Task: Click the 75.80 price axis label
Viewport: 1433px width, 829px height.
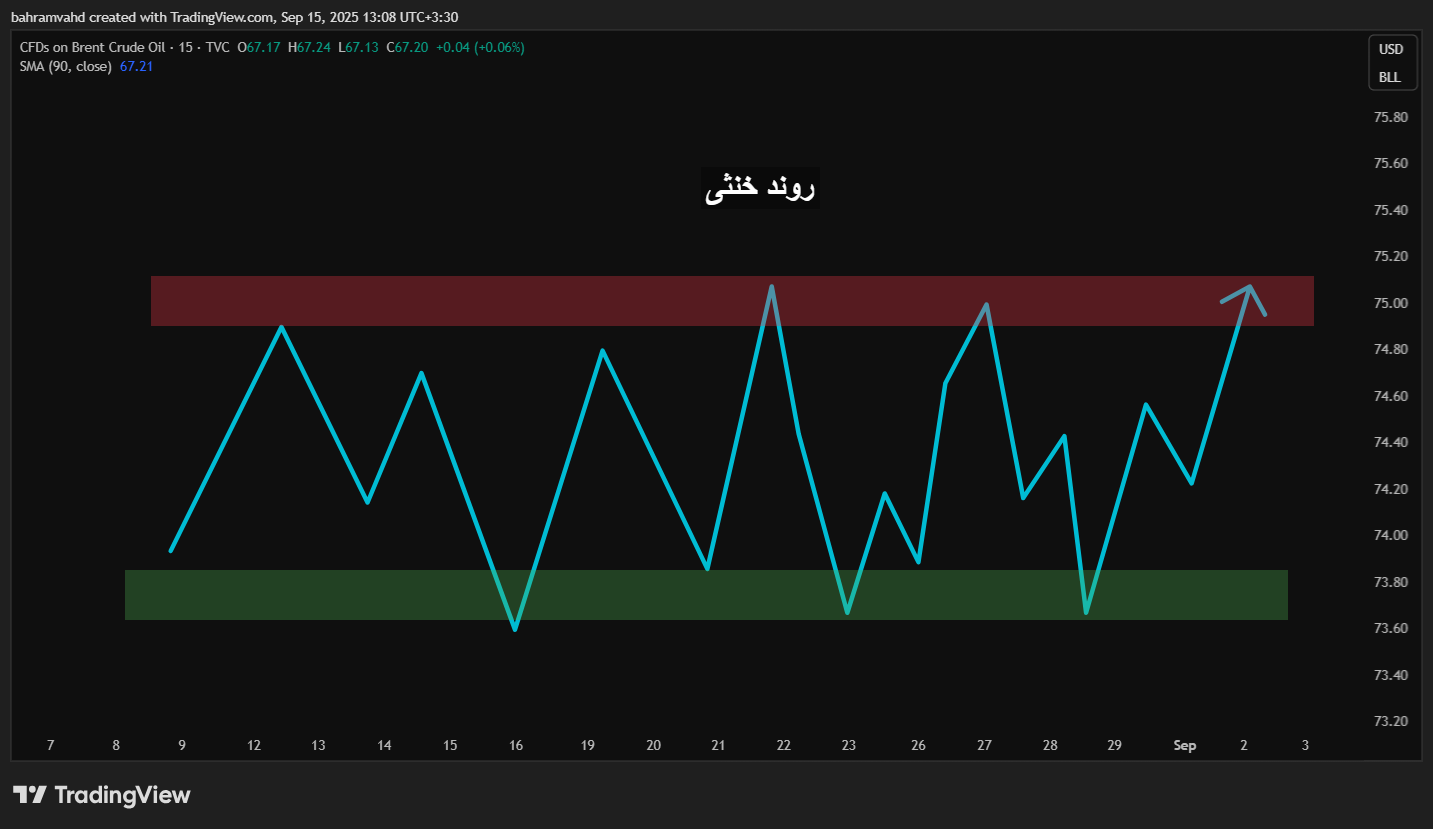Action: pyautogui.click(x=1390, y=117)
